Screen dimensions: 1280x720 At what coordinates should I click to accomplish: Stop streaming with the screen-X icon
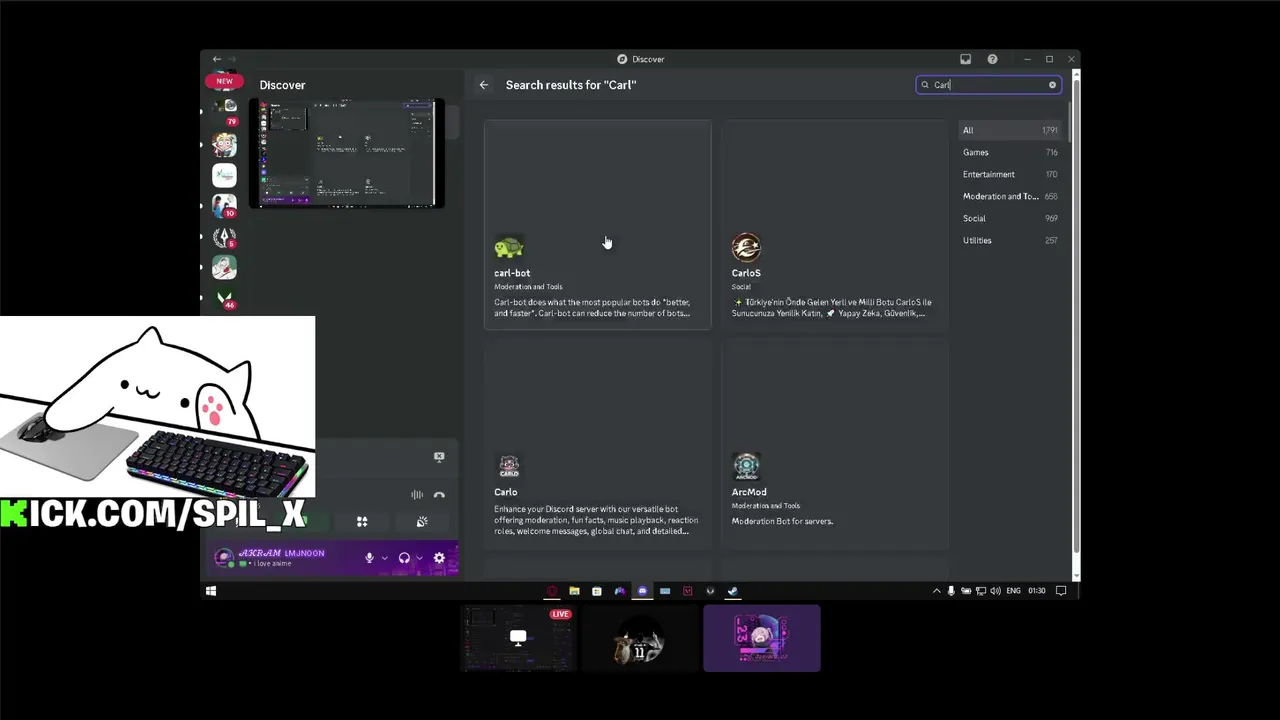(x=439, y=457)
